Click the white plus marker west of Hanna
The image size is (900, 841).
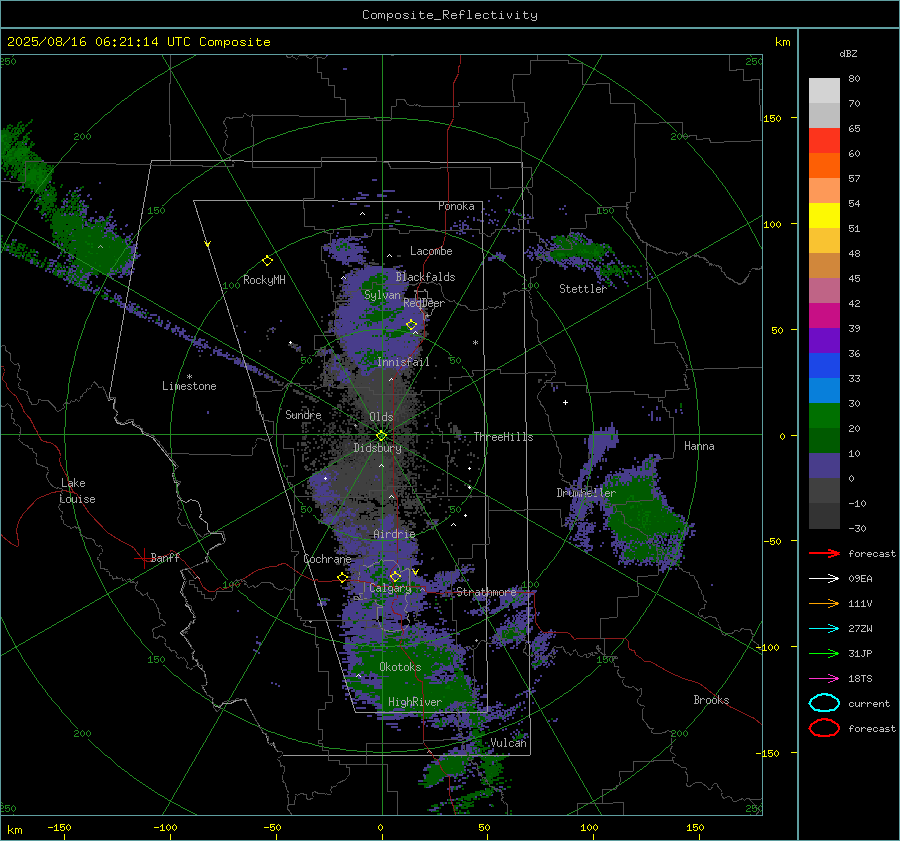point(565,402)
